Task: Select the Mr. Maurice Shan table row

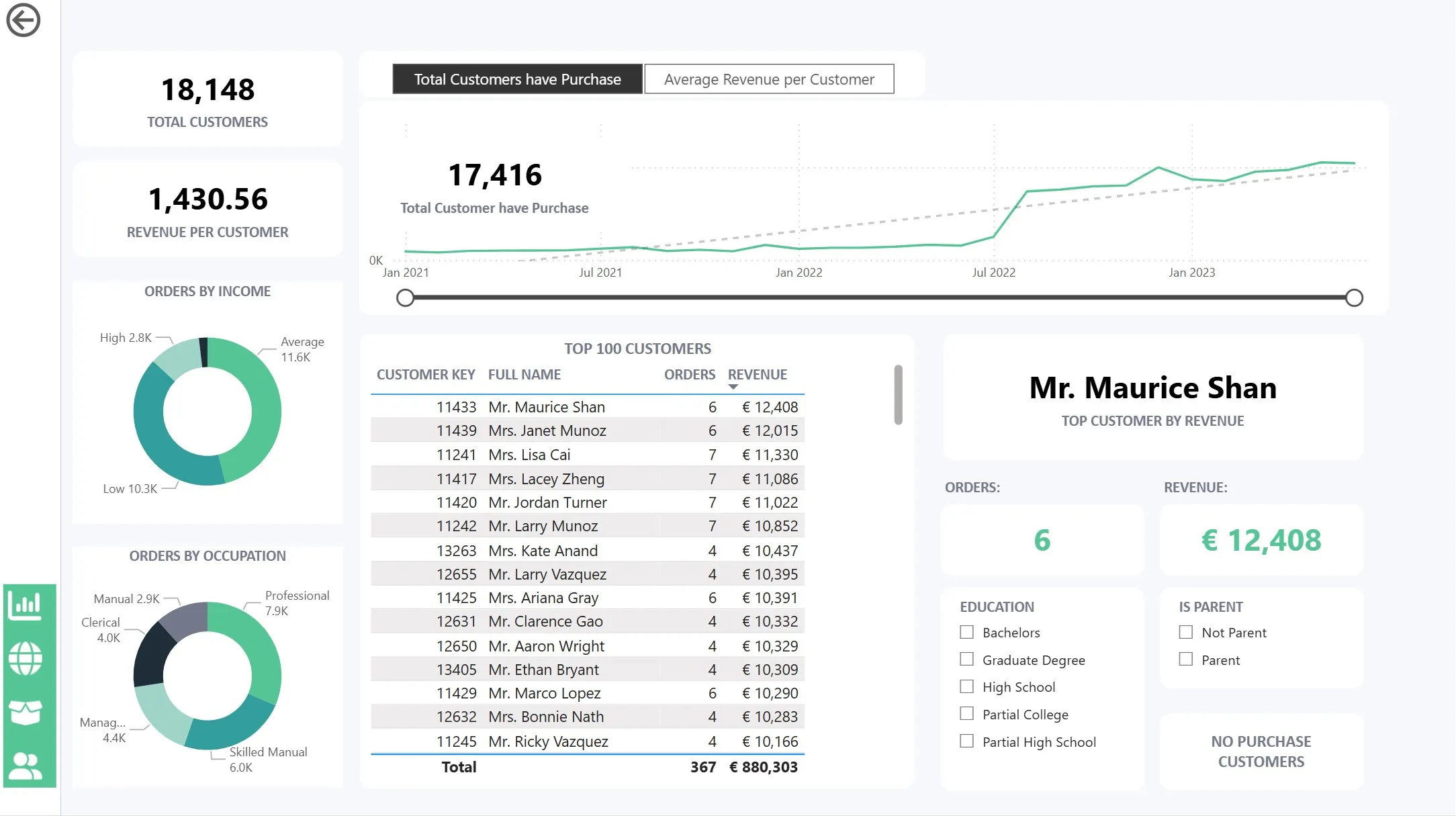Action: pyautogui.click(x=587, y=407)
